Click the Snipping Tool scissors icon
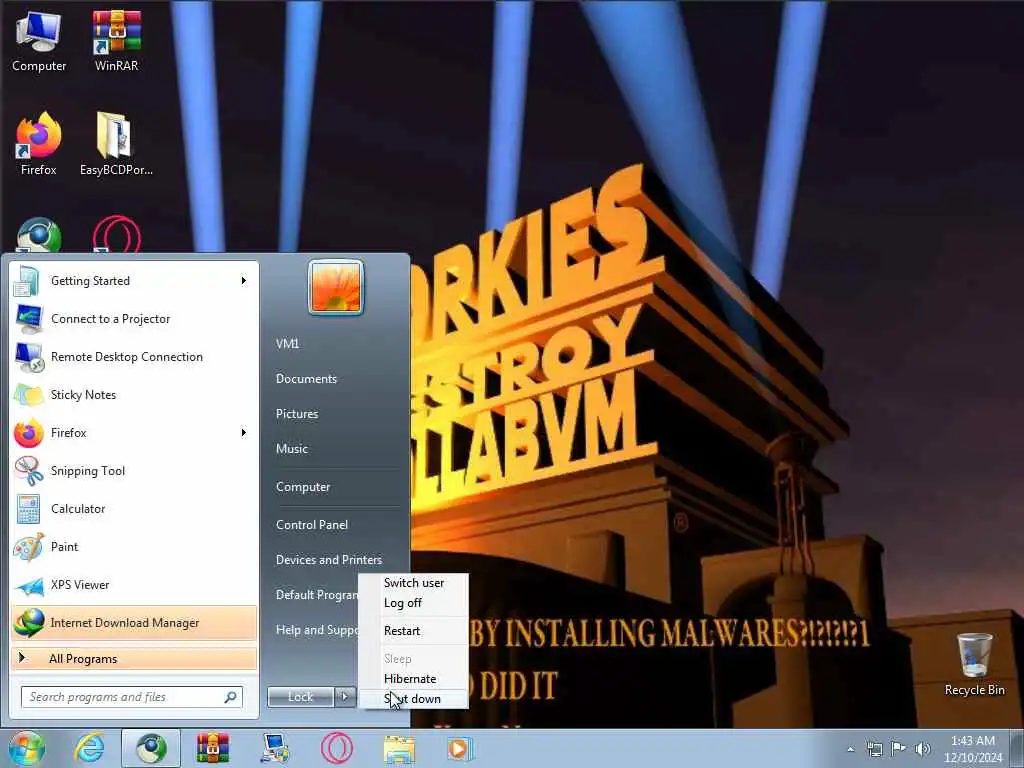1024x768 pixels. click(28, 471)
